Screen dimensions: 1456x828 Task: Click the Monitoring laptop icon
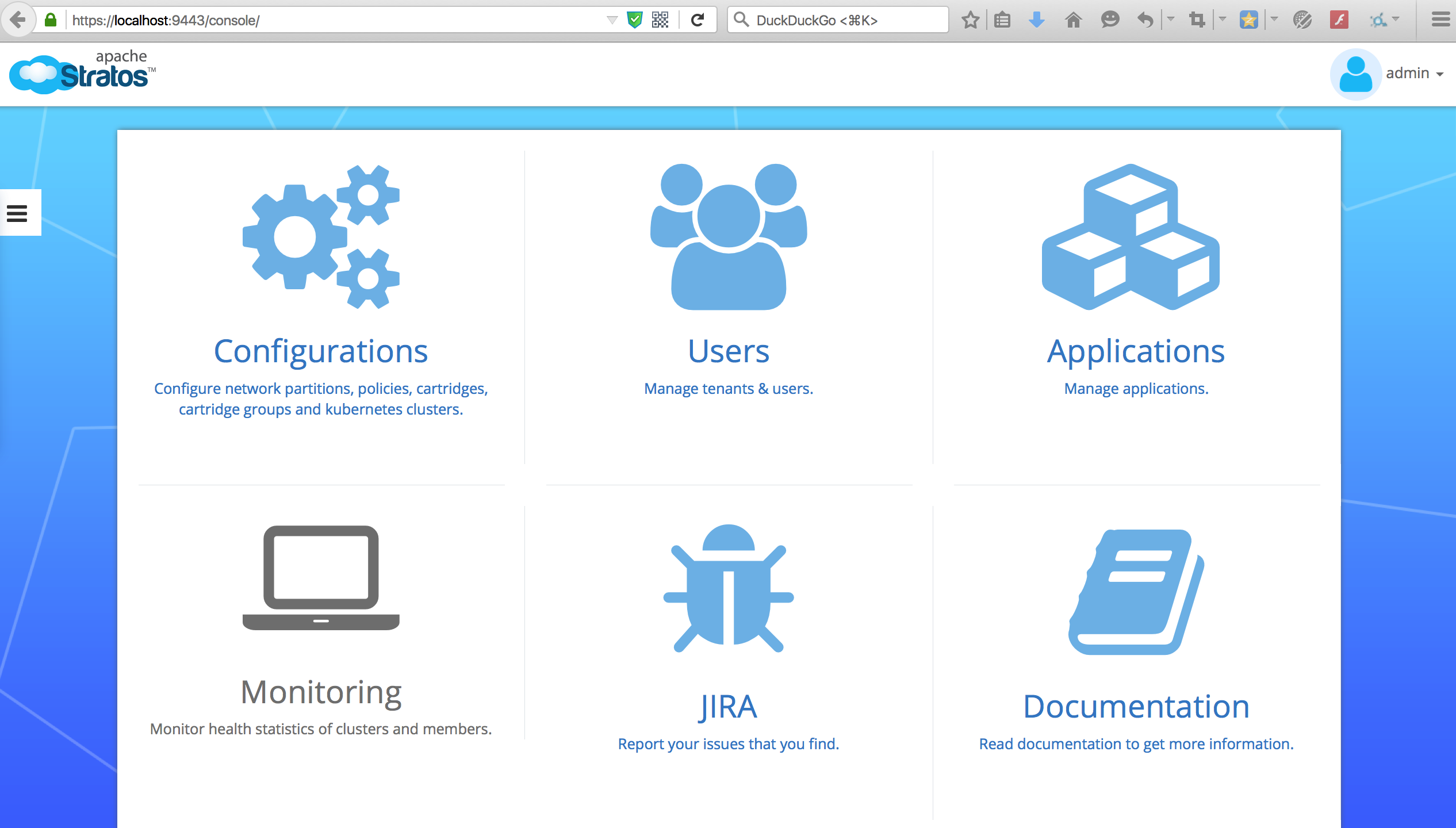tap(321, 577)
